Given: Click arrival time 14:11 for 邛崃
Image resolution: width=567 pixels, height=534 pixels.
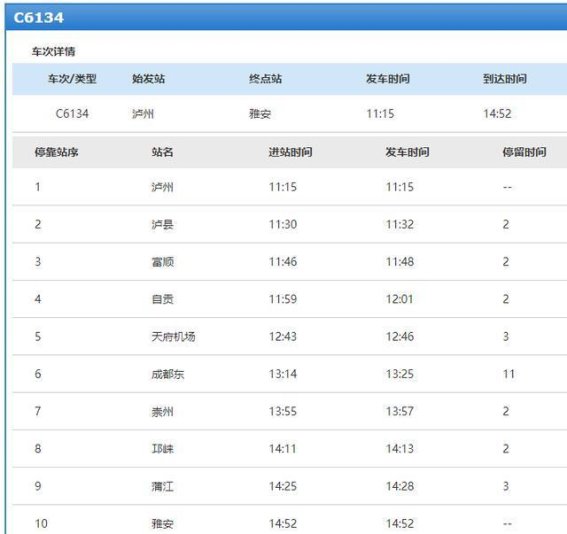Looking at the screenshot, I should (x=283, y=449).
